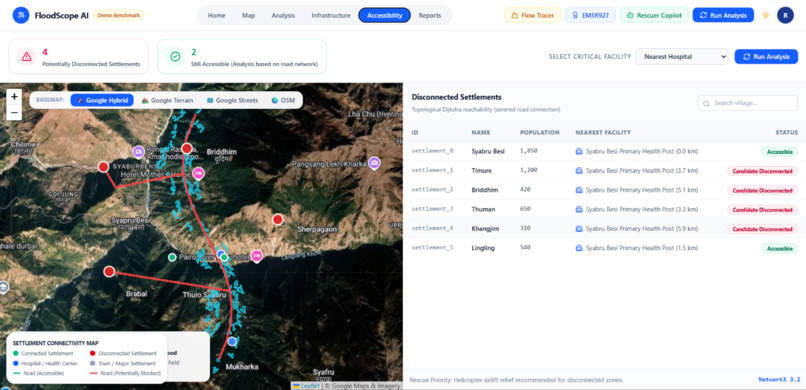
Task: Toggle the sun theme icon
Action: point(765,15)
